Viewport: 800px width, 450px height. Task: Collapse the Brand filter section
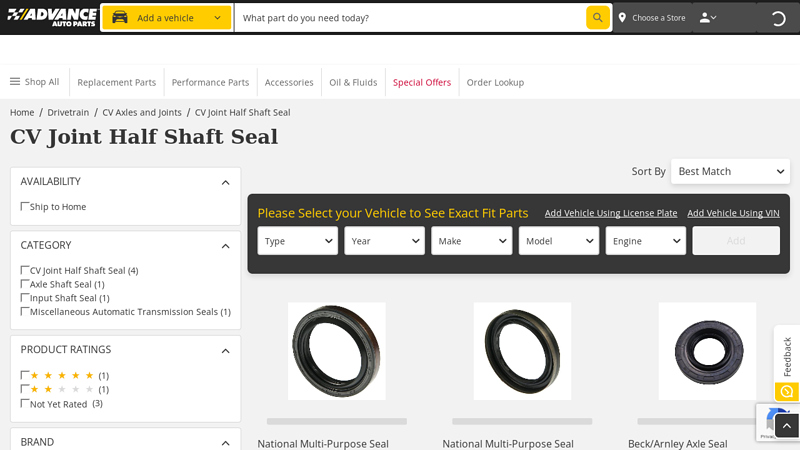point(226,443)
